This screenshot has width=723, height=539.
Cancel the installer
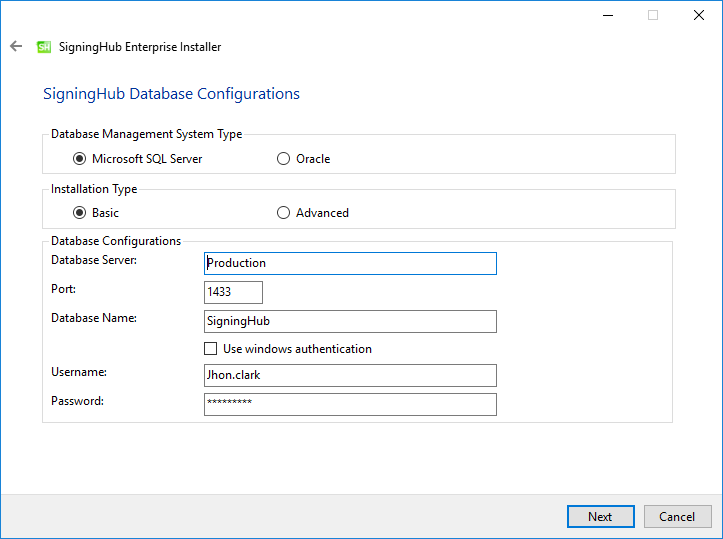pyautogui.click(x=677, y=516)
